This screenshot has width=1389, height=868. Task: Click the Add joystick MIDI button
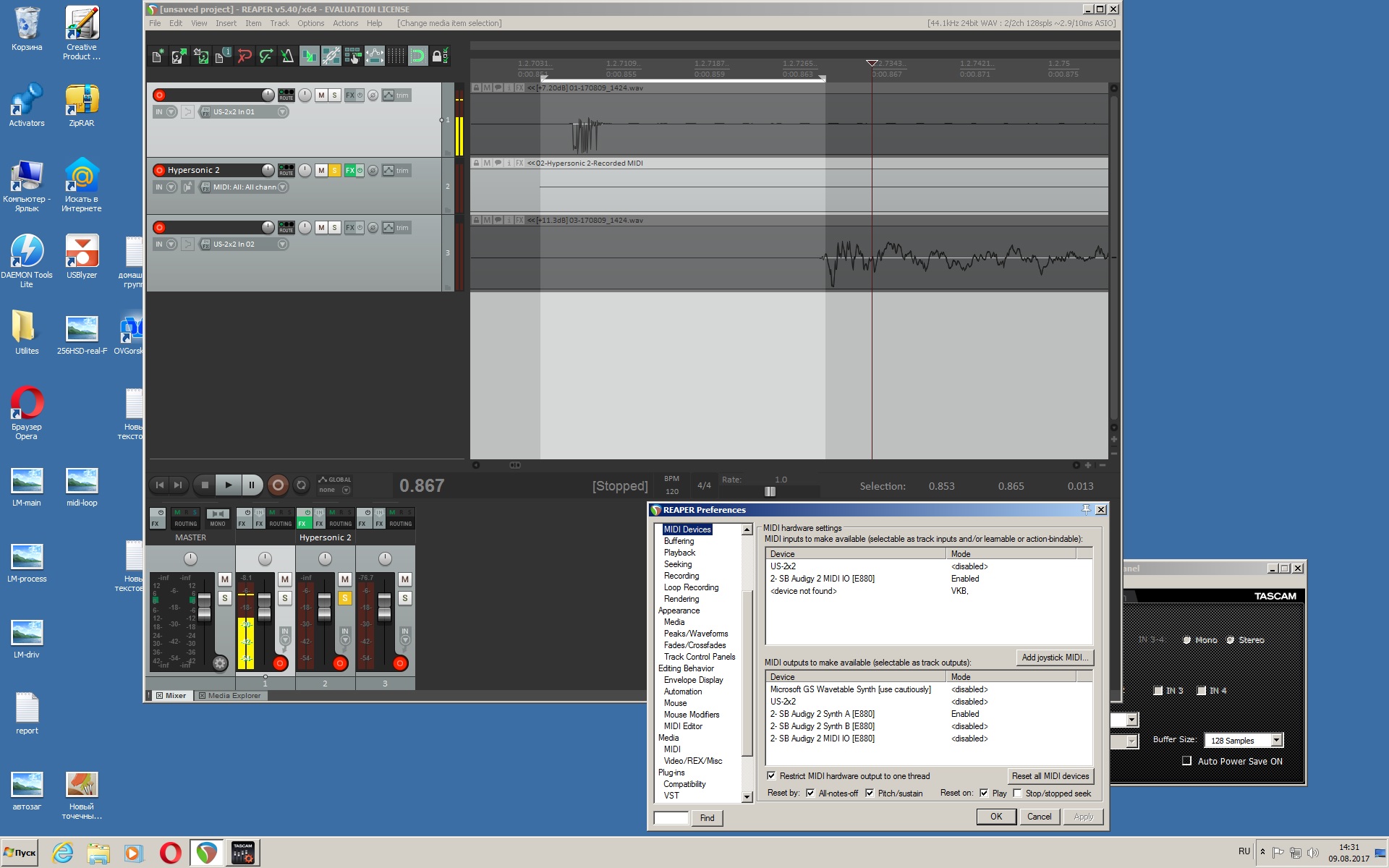point(1055,658)
